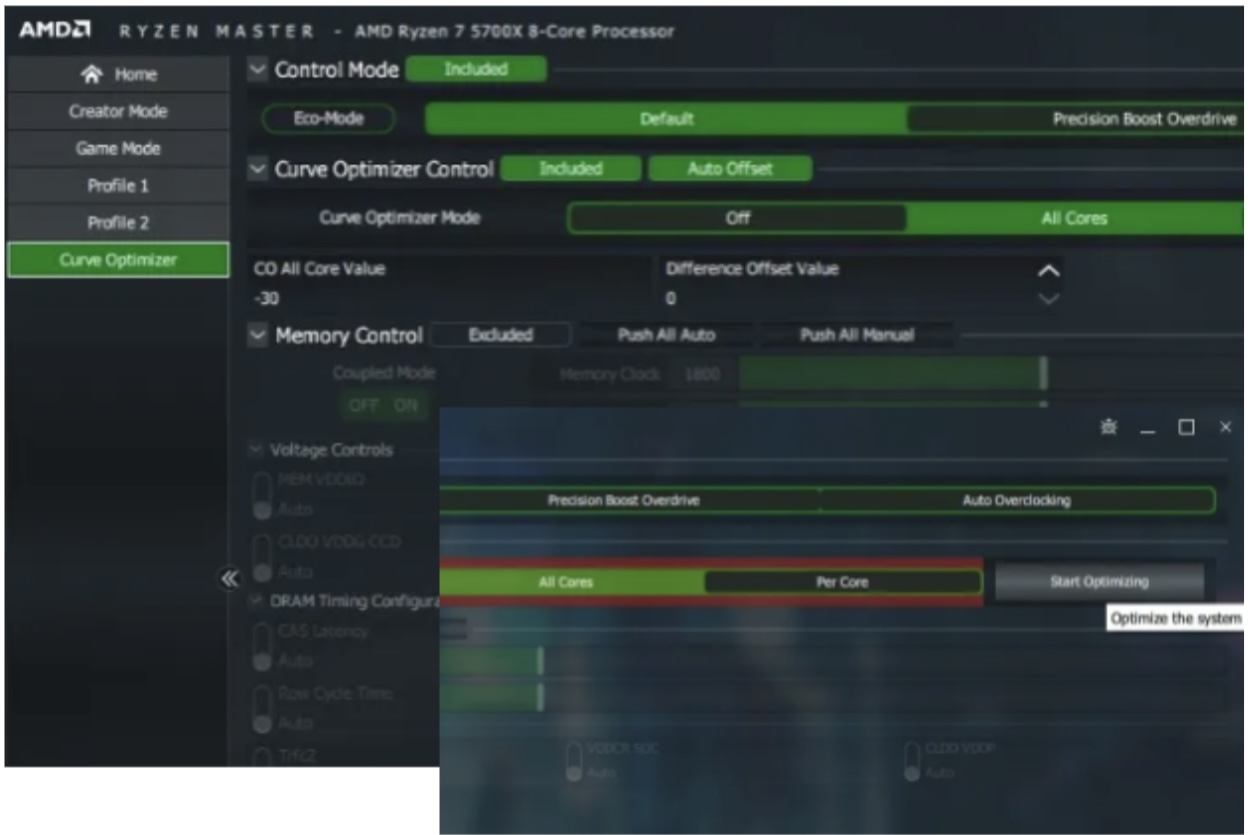
Task: Toggle CLDO VDDG CCD Auto switch
Action: point(263,558)
